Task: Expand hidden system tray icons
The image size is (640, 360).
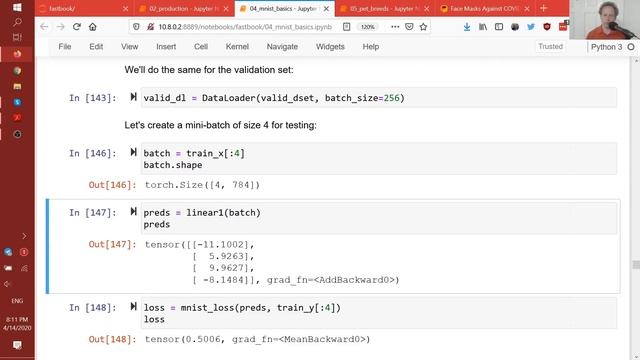Action: pos(24,236)
